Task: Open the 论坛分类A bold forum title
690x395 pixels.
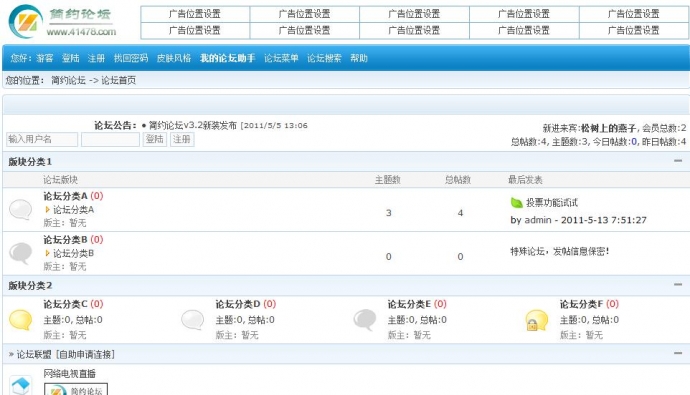Action: (65, 196)
